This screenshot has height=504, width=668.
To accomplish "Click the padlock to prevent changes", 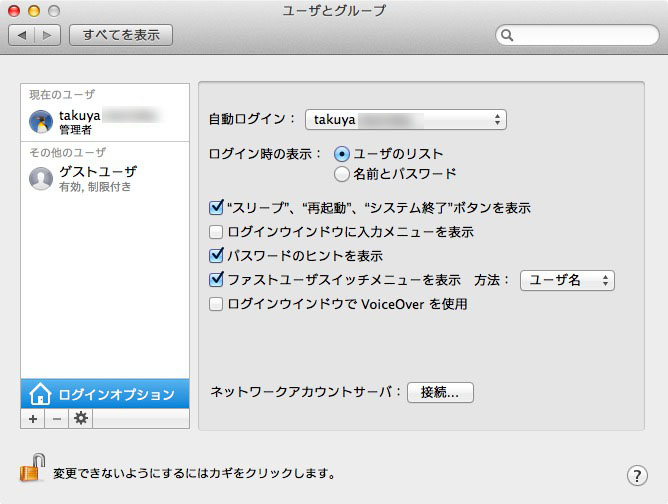I will pyautogui.click(x=33, y=468).
